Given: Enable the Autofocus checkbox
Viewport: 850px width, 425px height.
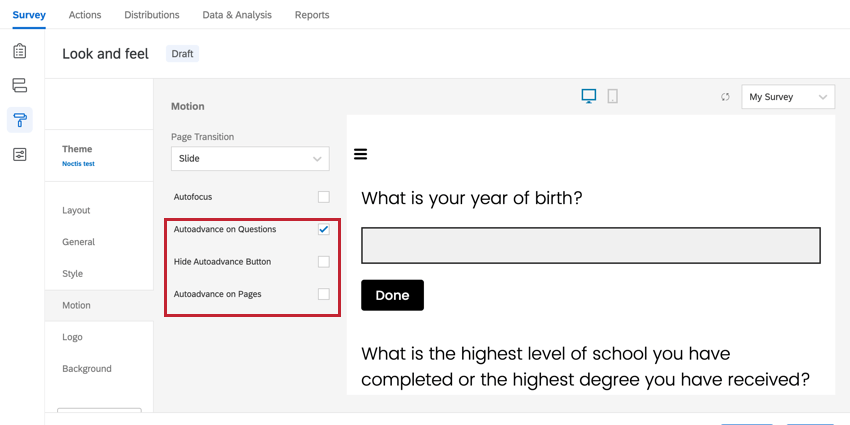Looking at the screenshot, I should point(323,197).
